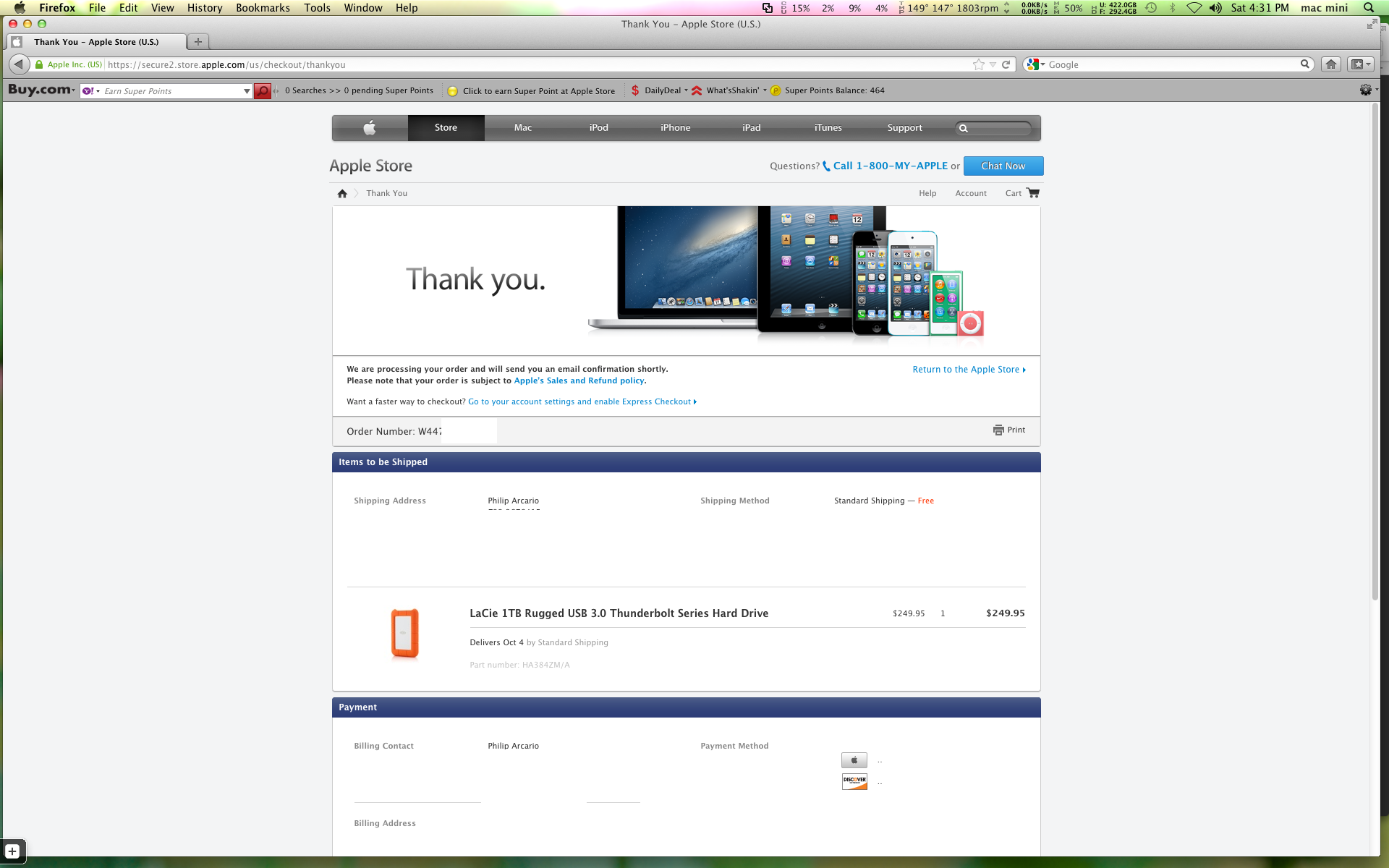This screenshot has width=1389, height=868.
Task: Open the Firefox Home button
Action: pos(1331,64)
